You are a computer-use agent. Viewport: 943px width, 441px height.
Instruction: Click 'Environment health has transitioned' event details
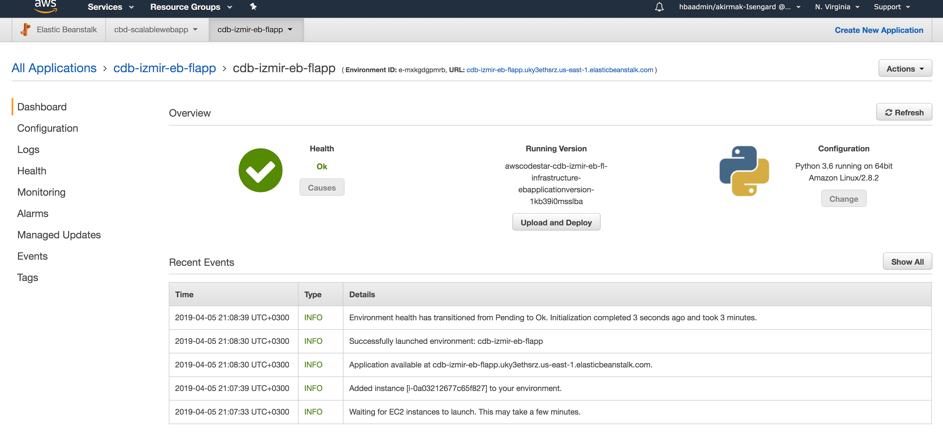553,318
